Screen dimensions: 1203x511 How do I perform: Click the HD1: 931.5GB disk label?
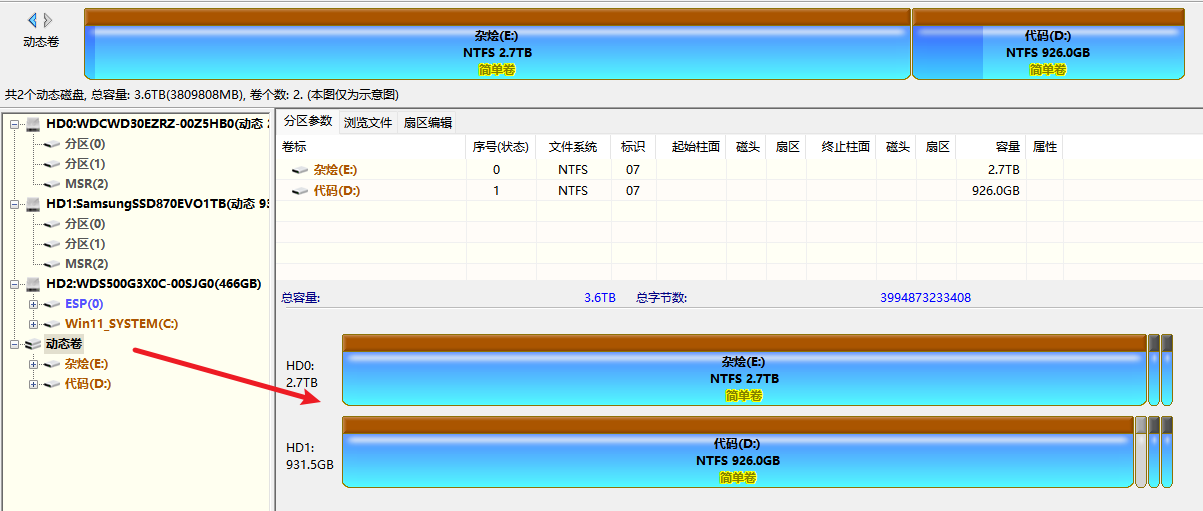point(310,456)
